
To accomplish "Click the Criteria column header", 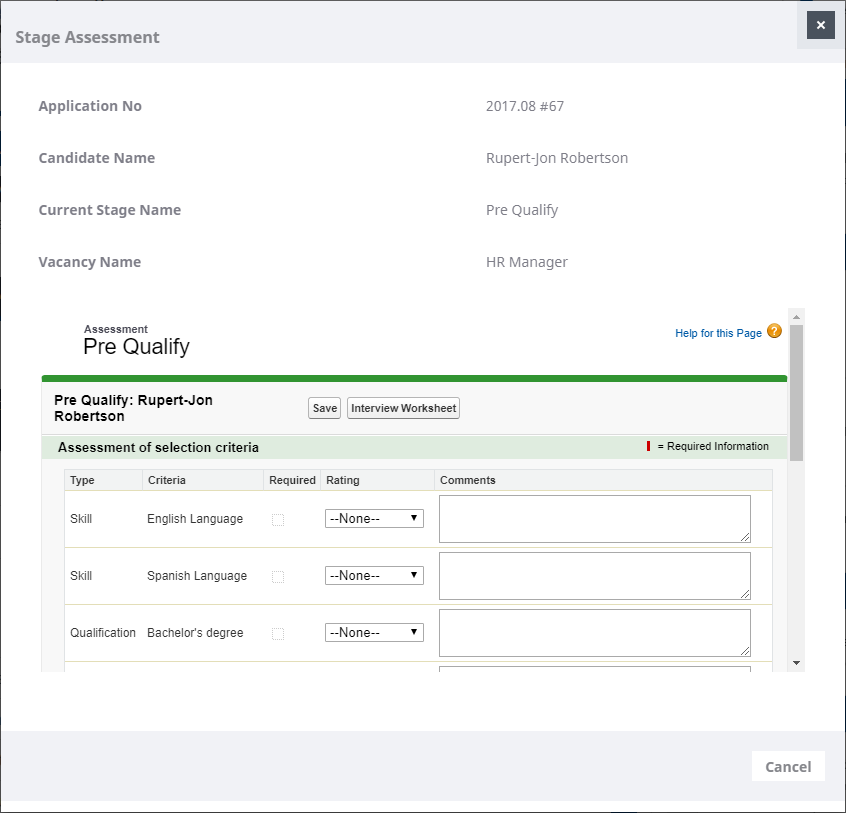I will click(x=166, y=480).
